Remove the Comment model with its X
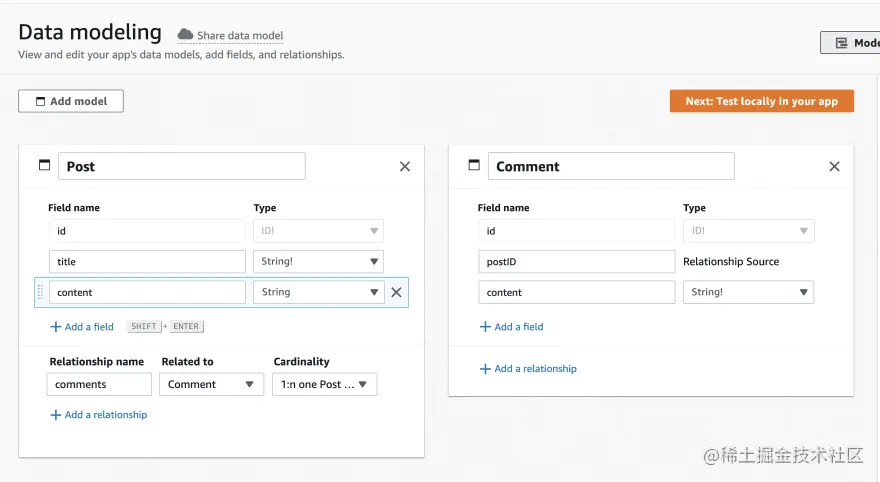 pyautogui.click(x=835, y=167)
